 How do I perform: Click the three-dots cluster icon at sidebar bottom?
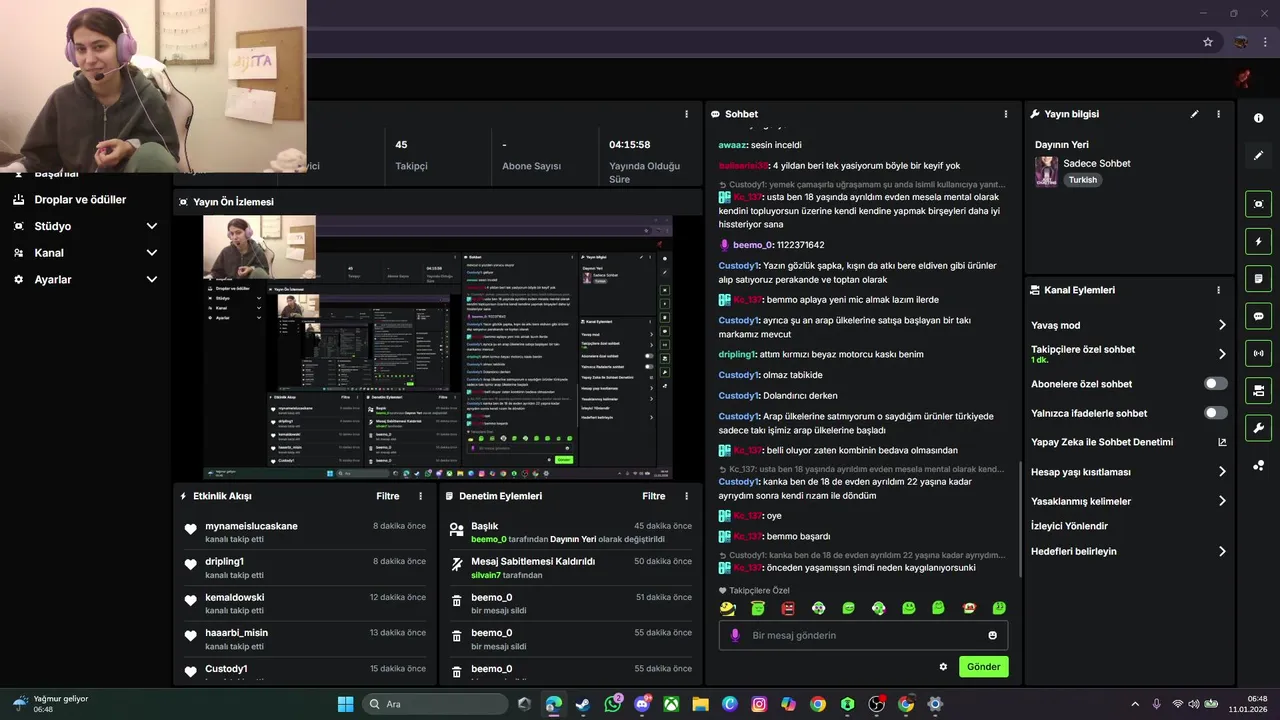pyautogui.click(x=1258, y=465)
